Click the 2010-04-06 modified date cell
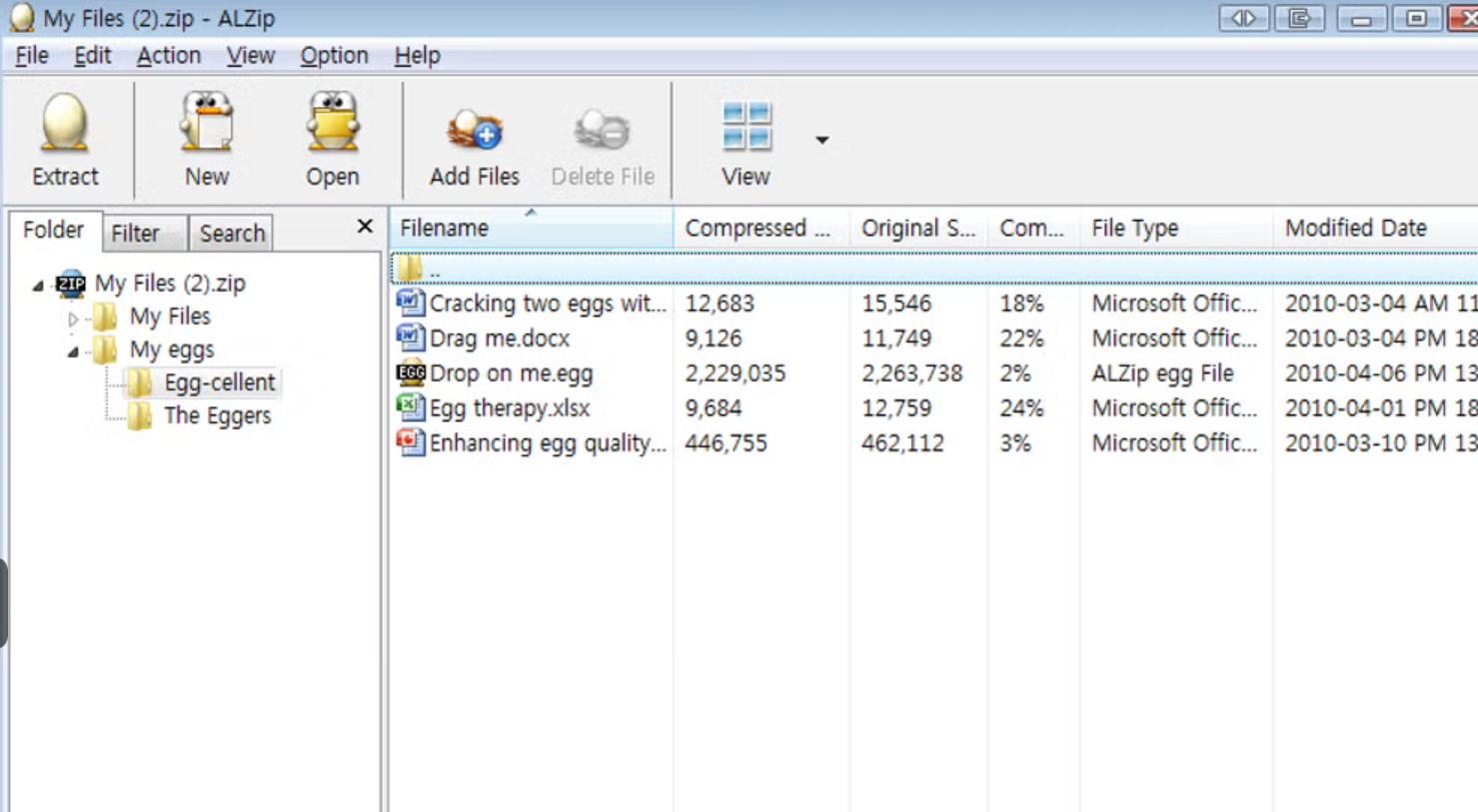Screen dimensions: 1478x812 click(1380, 374)
